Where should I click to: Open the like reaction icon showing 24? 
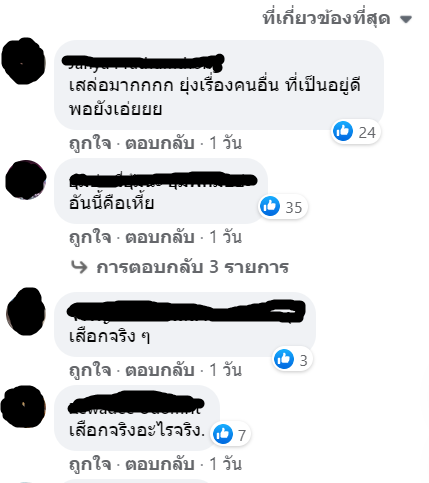tap(342, 131)
